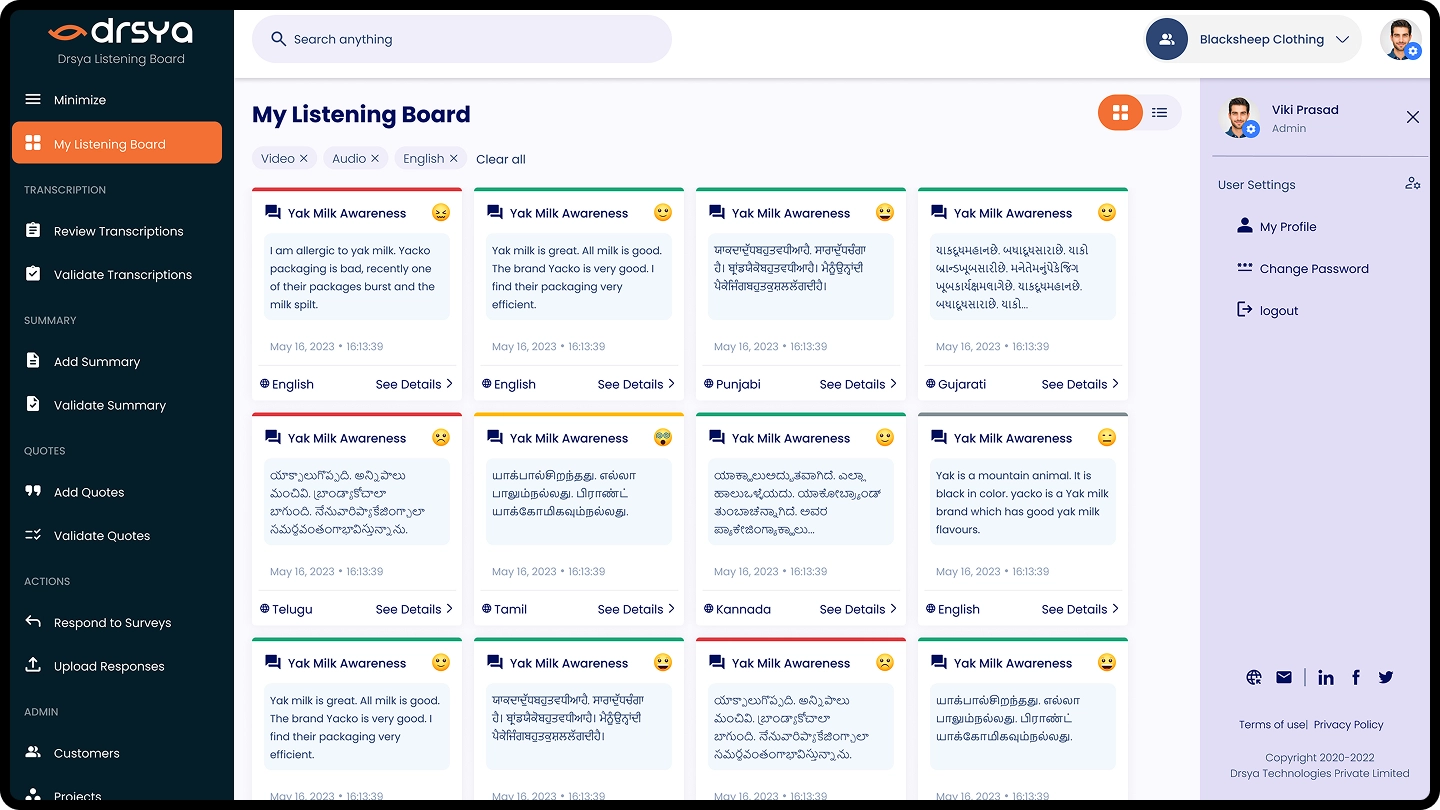Switch to grid view
The width and height of the screenshot is (1440, 810).
pyautogui.click(x=1120, y=113)
